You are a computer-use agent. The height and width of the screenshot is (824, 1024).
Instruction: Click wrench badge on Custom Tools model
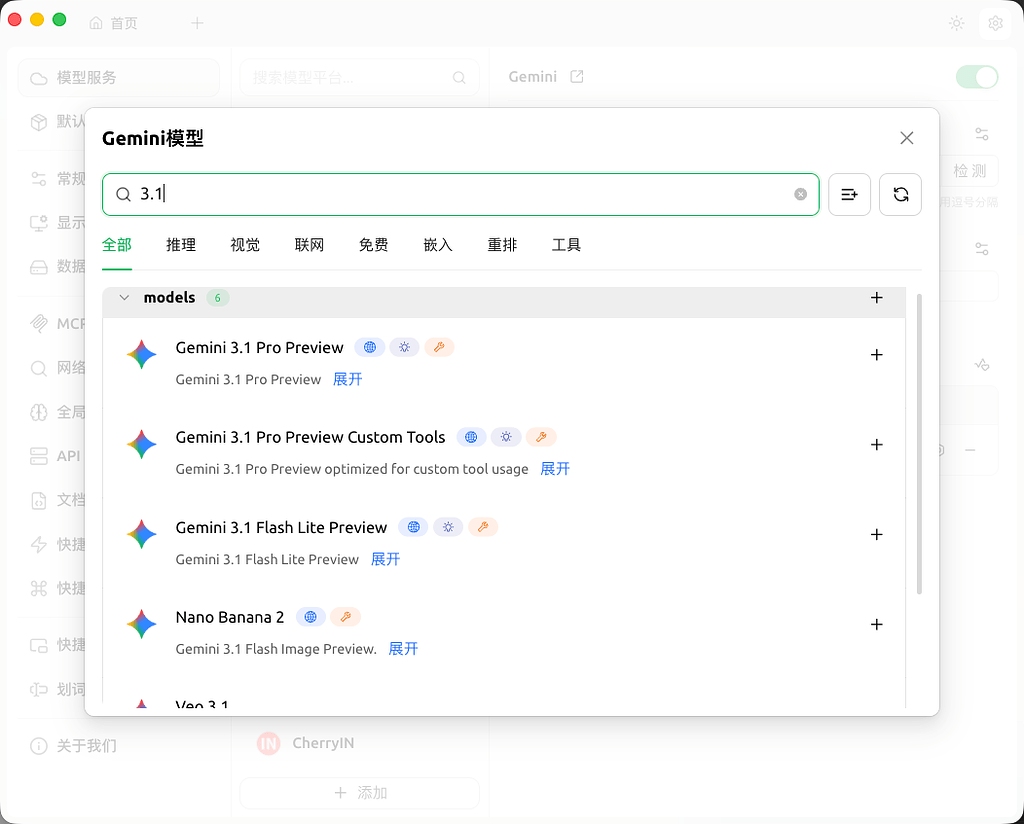541,437
